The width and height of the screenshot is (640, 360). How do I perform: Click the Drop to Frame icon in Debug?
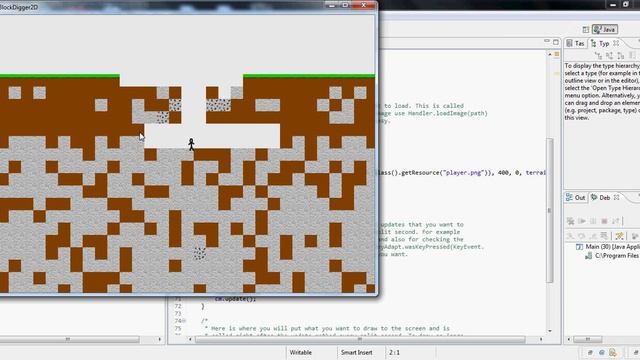604,236
